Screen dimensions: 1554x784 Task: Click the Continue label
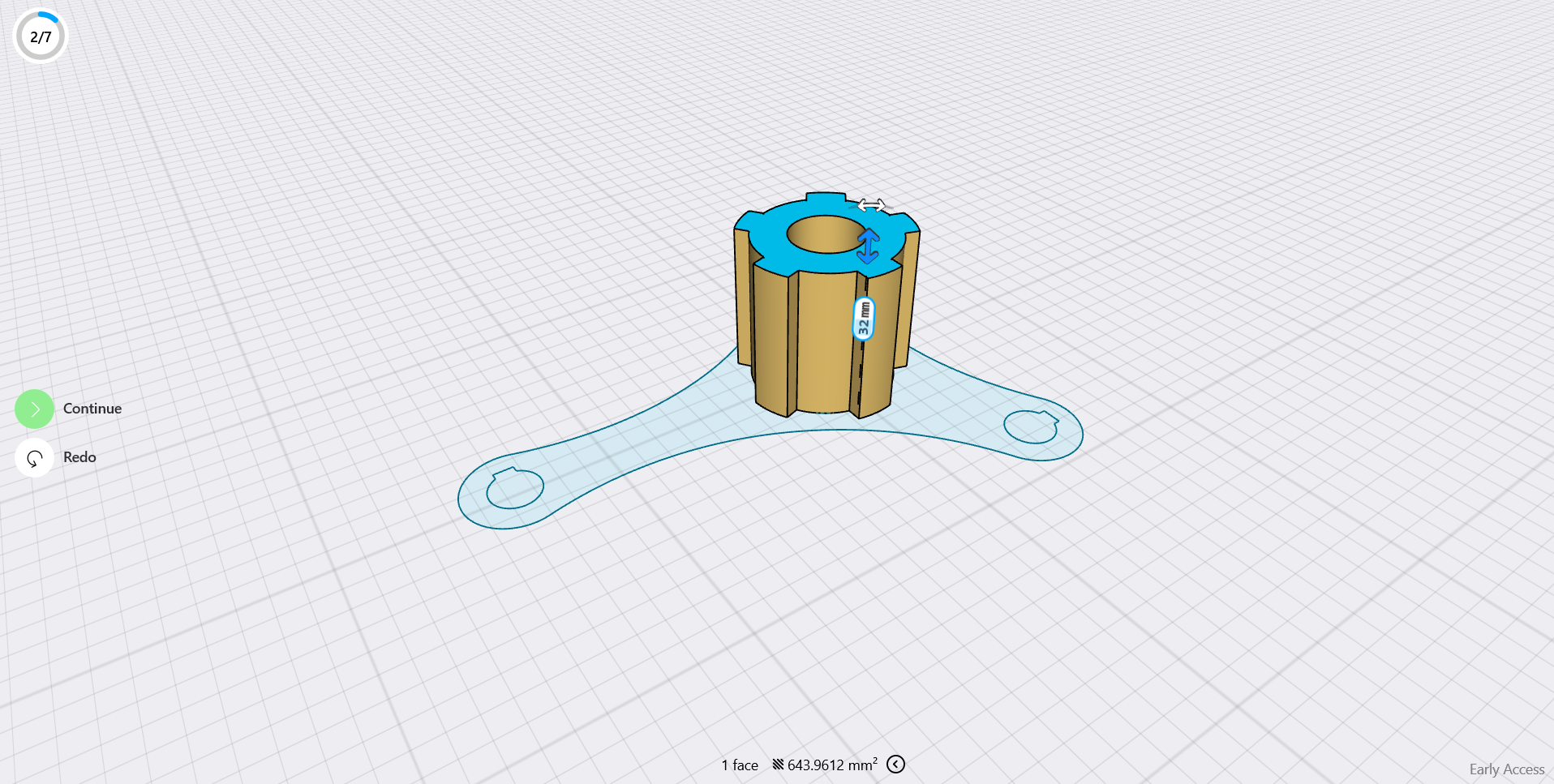92,409
